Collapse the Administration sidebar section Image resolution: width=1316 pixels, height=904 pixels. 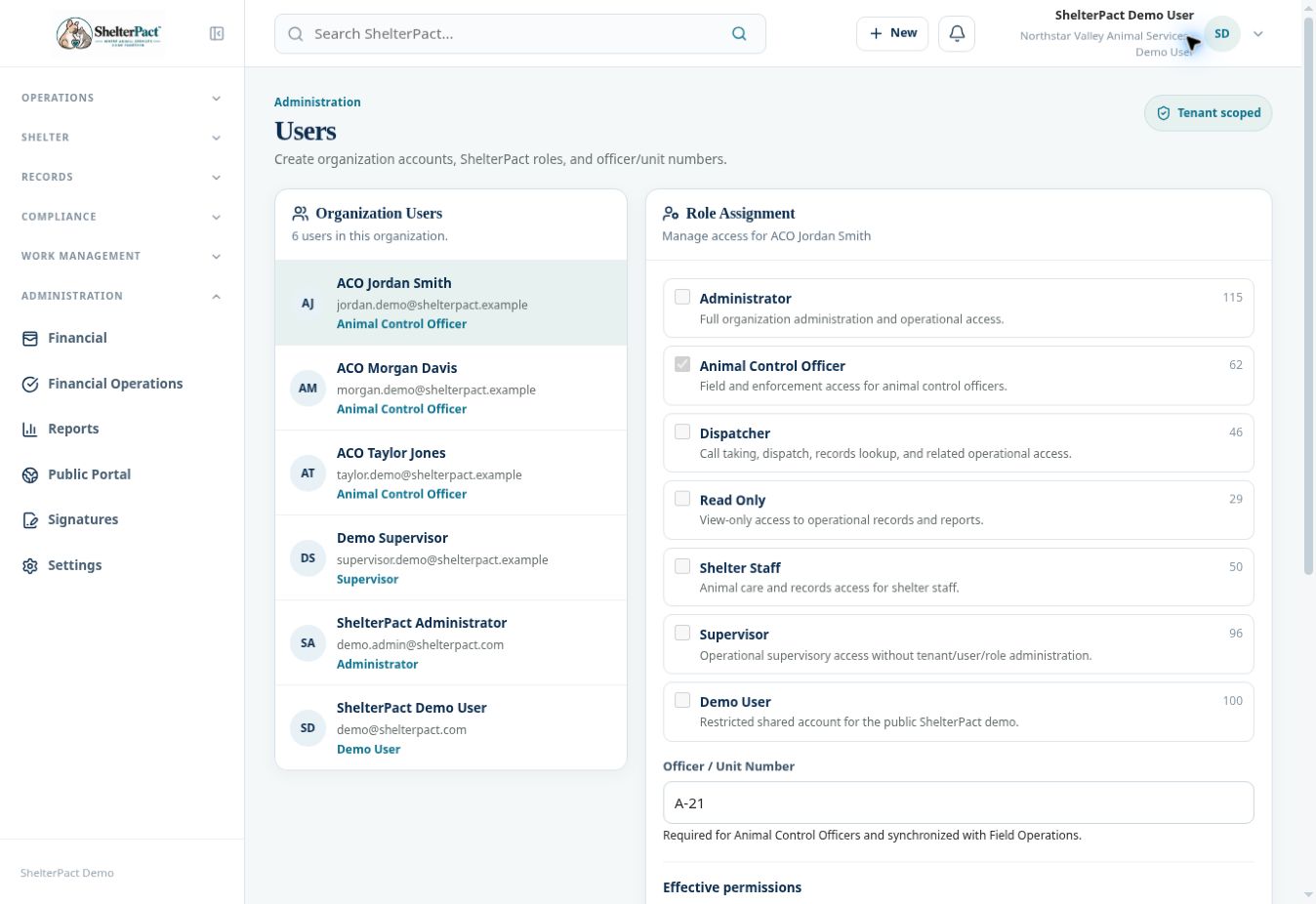point(122,296)
